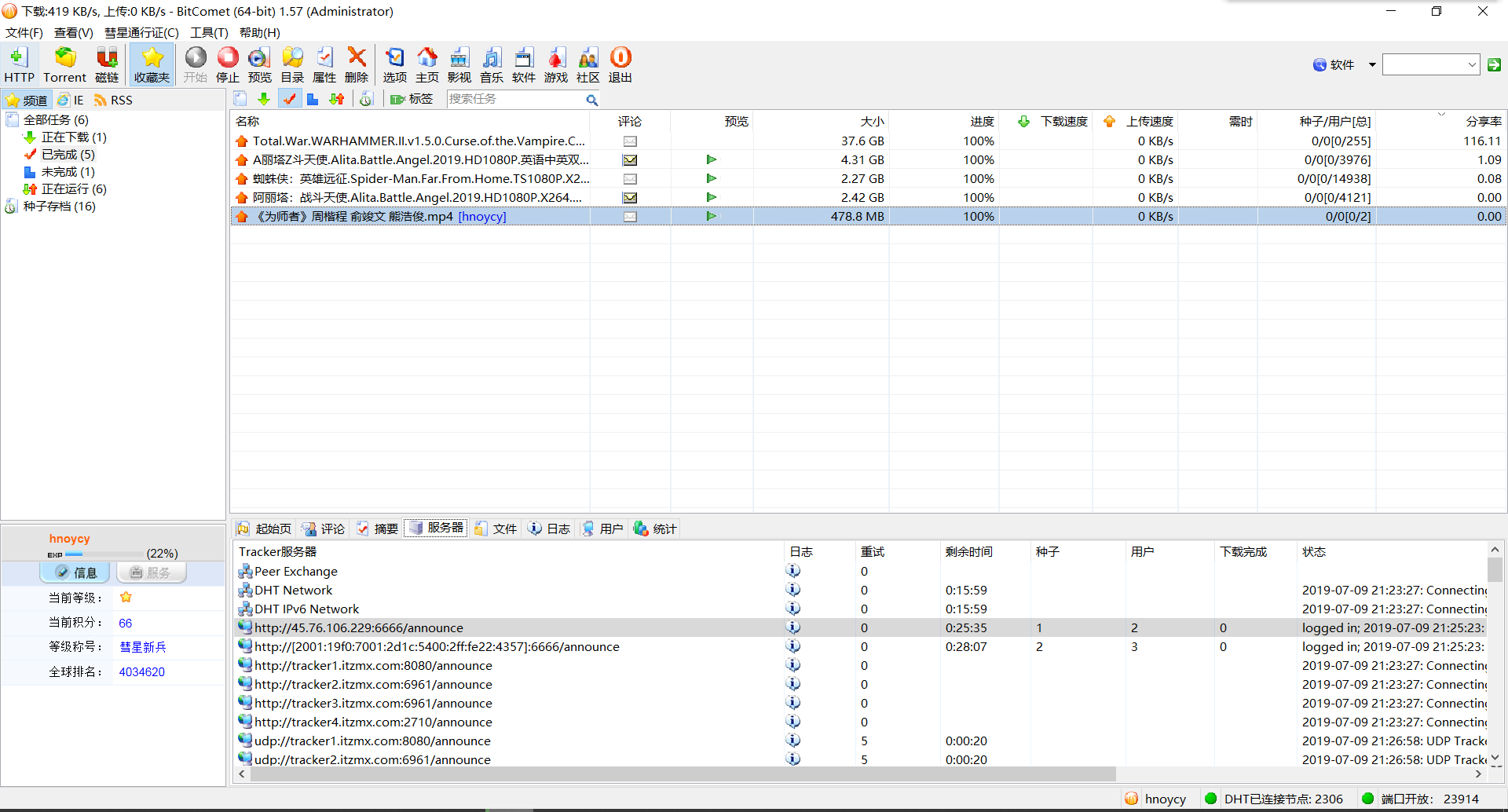Select 种子存档 (16) in the sidebar tree
Viewport: 1508px width, 812px height.
point(59,207)
